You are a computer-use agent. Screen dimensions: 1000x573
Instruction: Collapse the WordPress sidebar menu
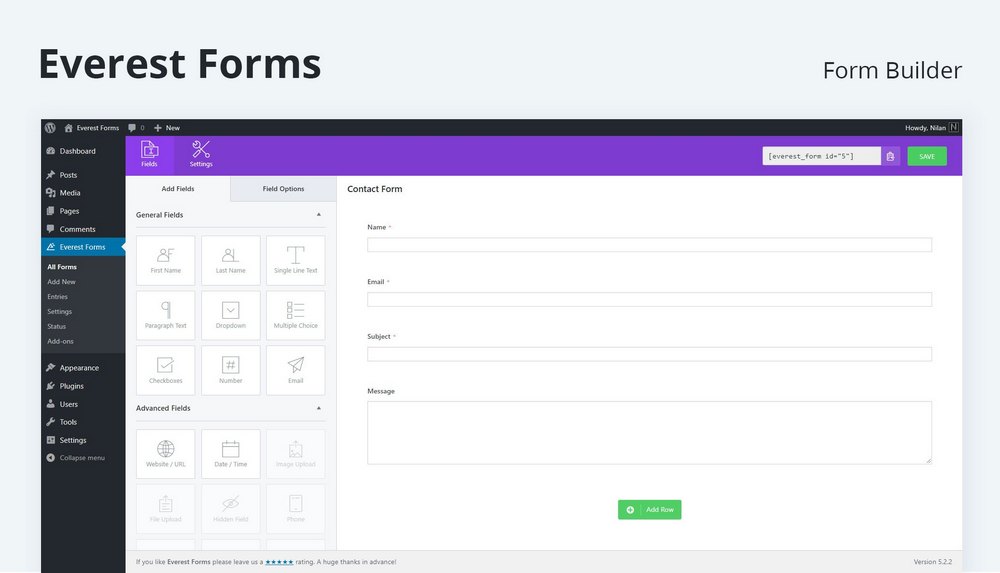(x=75, y=458)
